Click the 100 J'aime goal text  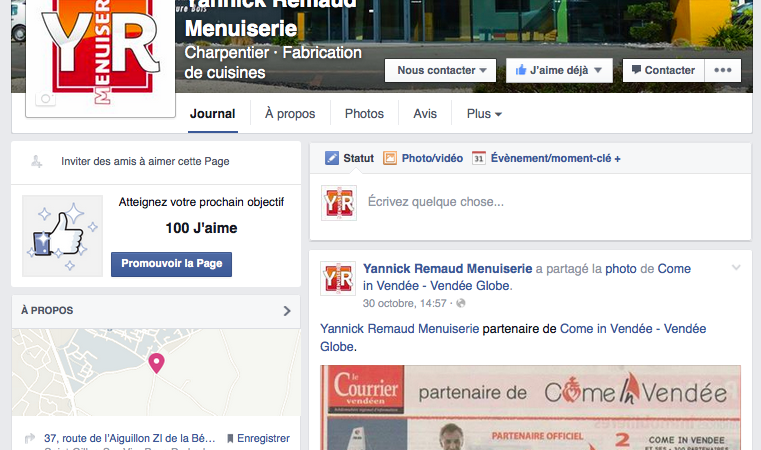click(201, 228)
